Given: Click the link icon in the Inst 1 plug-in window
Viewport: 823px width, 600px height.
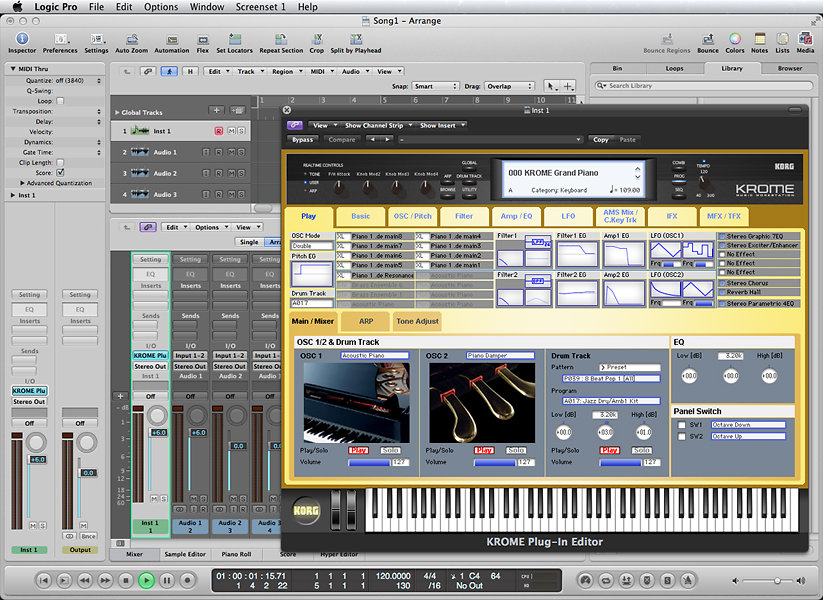Looking at the screenshot, I should [294, 125].
